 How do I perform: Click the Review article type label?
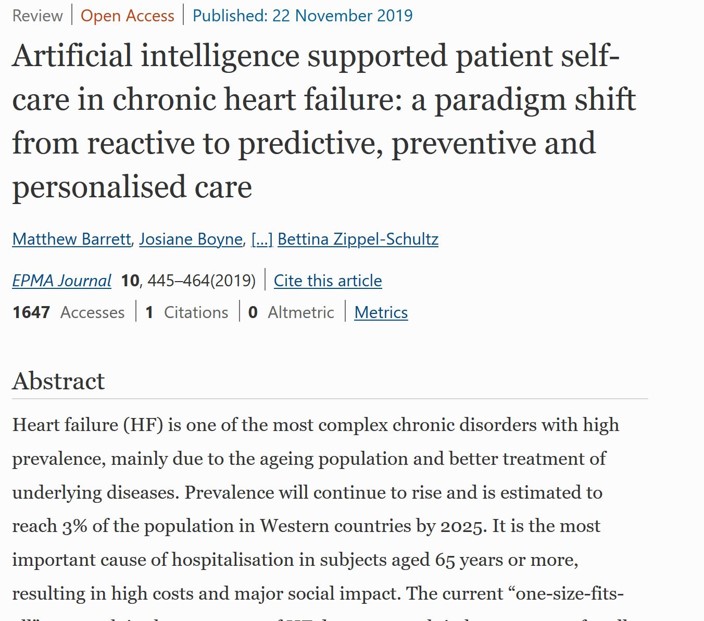point(37,15)
